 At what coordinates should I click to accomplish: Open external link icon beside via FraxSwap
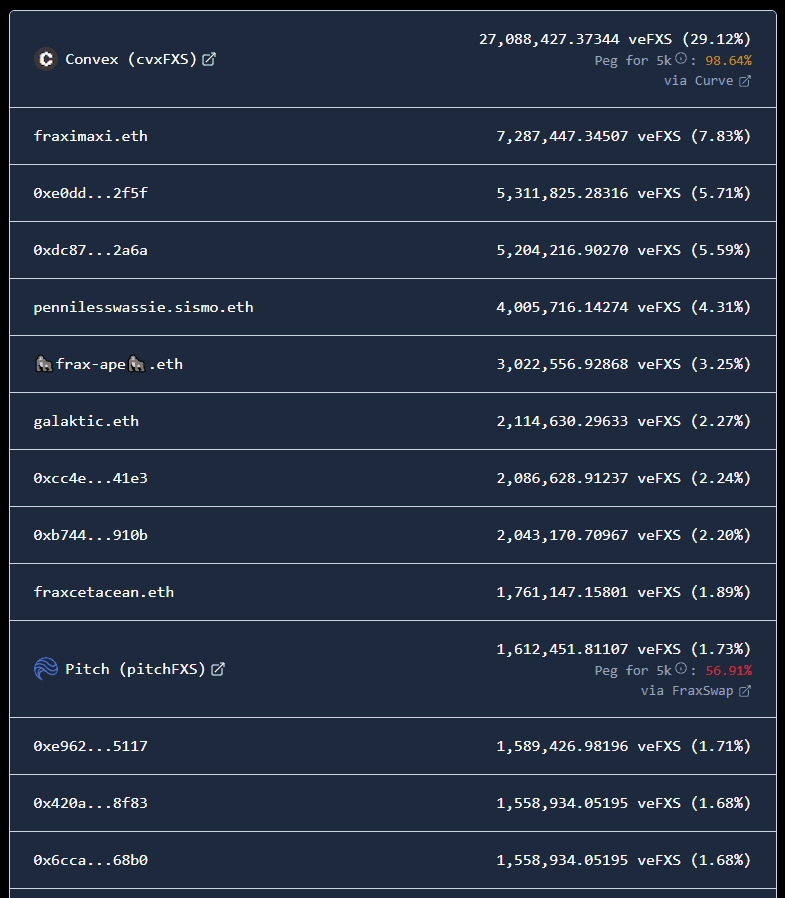point(744,691)
